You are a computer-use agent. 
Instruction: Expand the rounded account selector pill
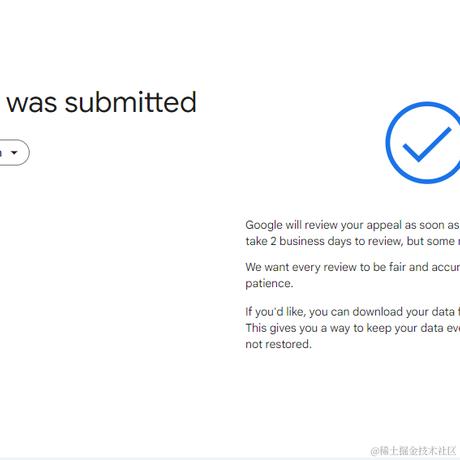click(13, 153)
